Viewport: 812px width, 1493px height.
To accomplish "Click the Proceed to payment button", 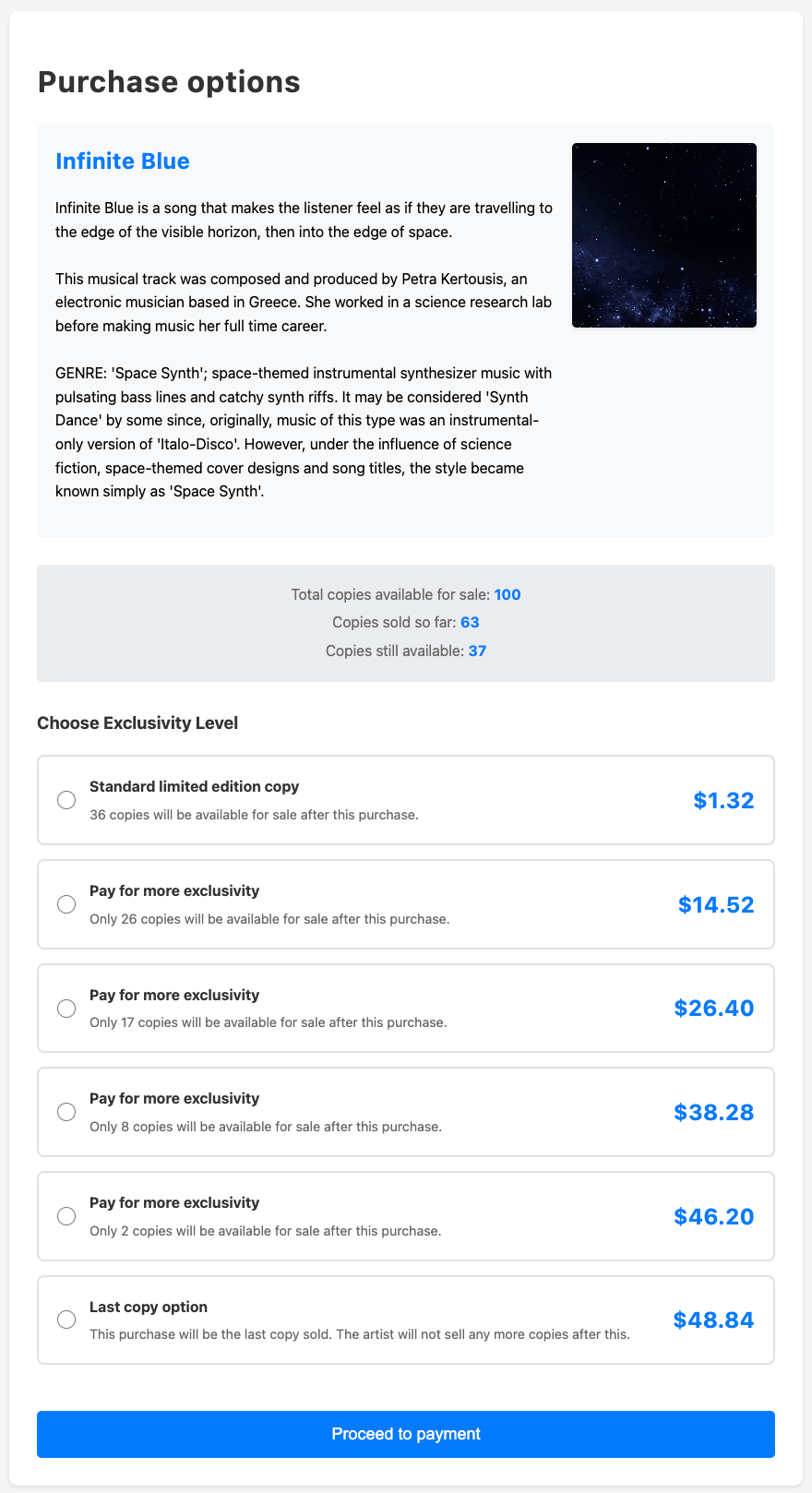I will (406, 1434).
